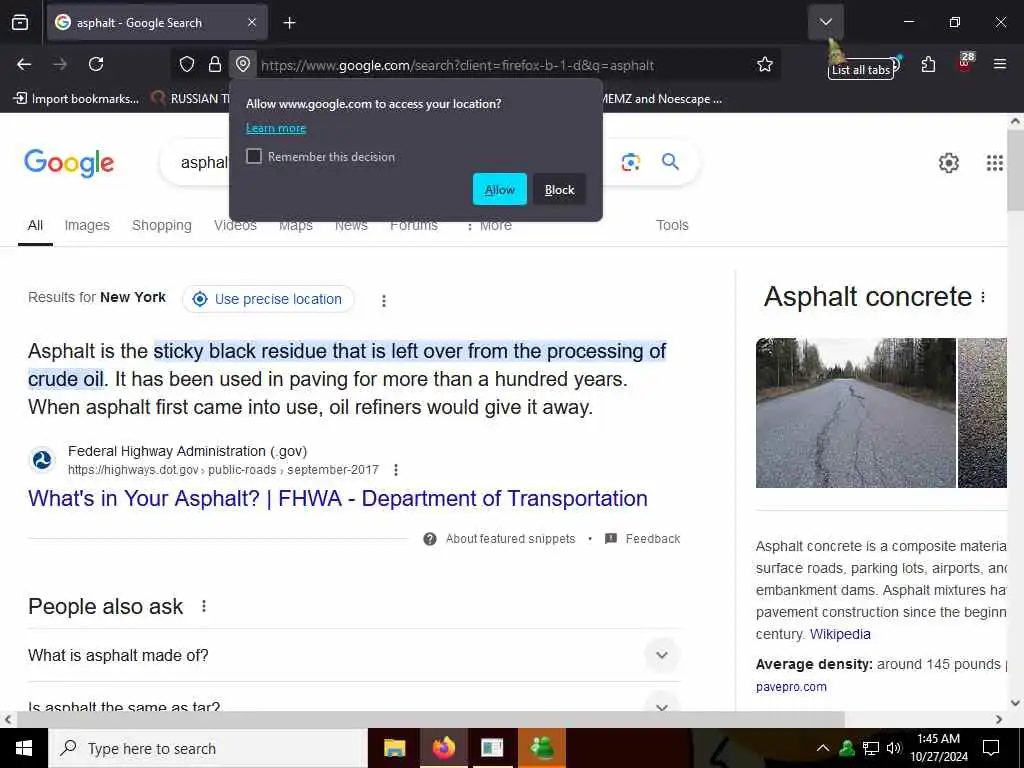This screenshot has width=1024, height=768.
Task: Open the Google apps grid
Action: tap(994, 163)
